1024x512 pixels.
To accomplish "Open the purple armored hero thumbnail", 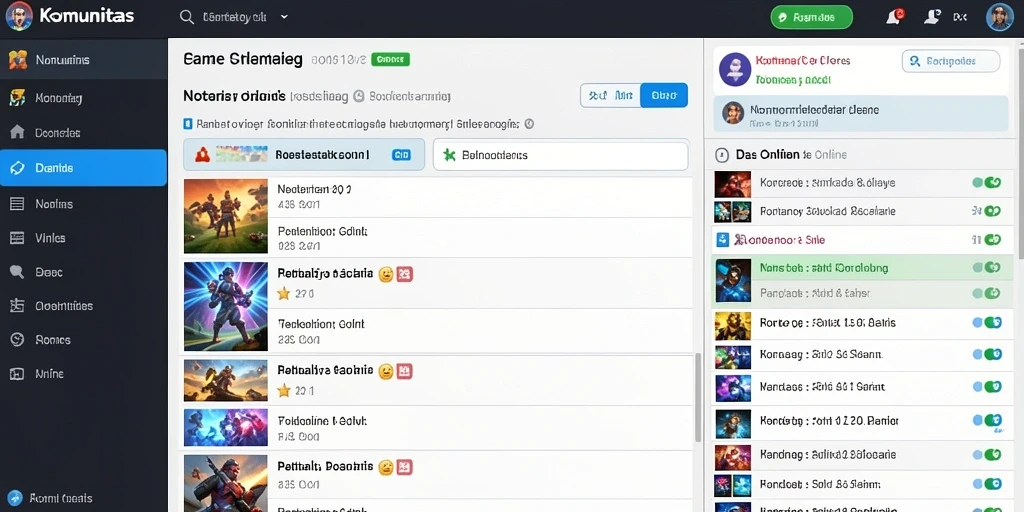I will tap(226, 306).
